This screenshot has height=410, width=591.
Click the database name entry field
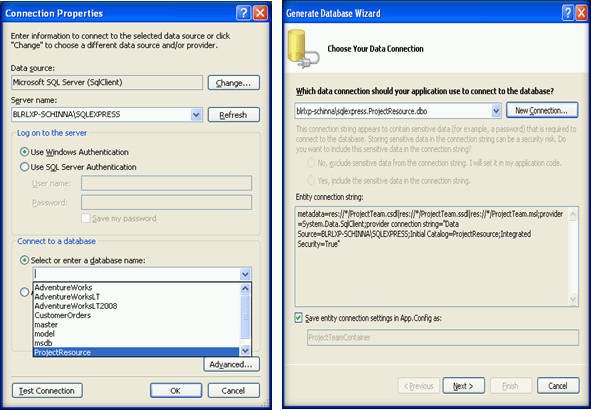pos(136,274)
